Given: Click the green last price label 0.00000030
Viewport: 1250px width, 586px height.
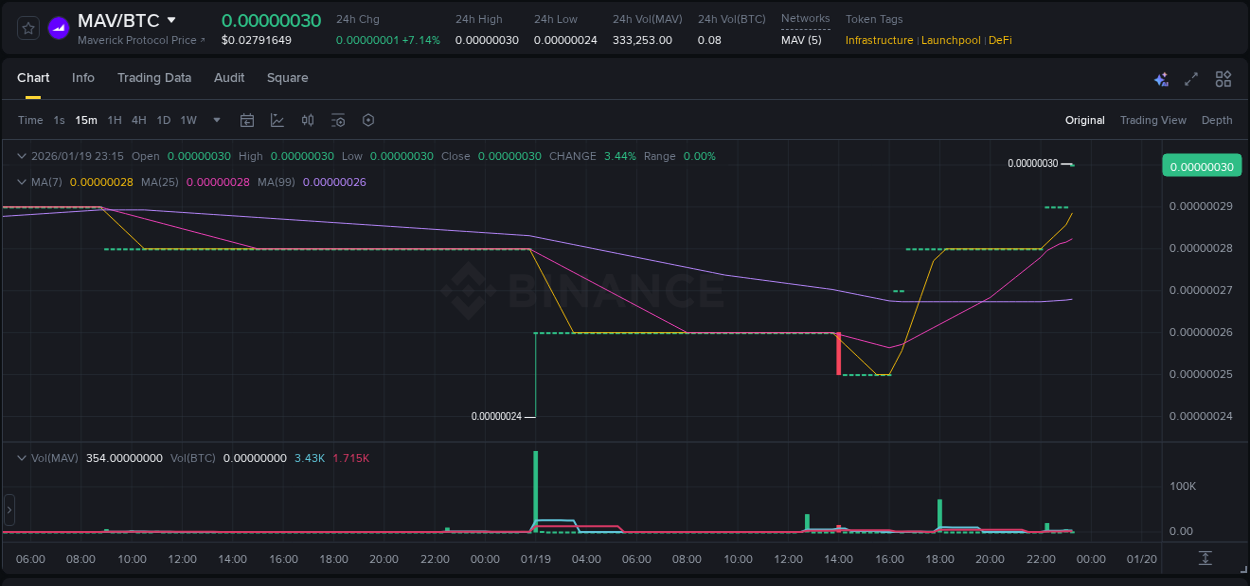Looking at the screenshot, I should pyautogui.click(x=1201, y=165).
